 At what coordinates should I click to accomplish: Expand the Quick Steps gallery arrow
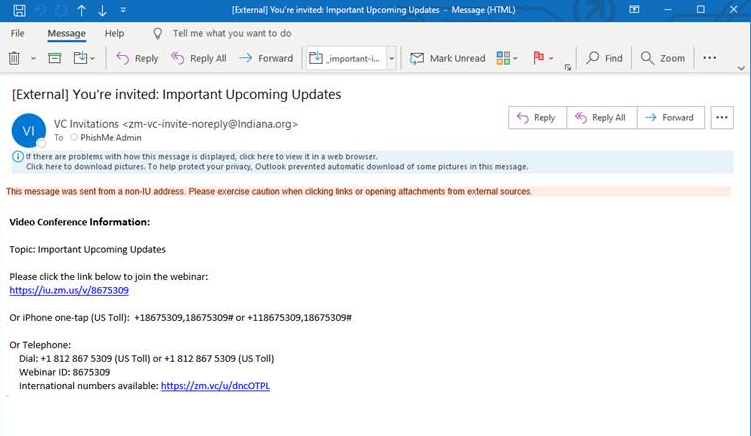[392, 58]
